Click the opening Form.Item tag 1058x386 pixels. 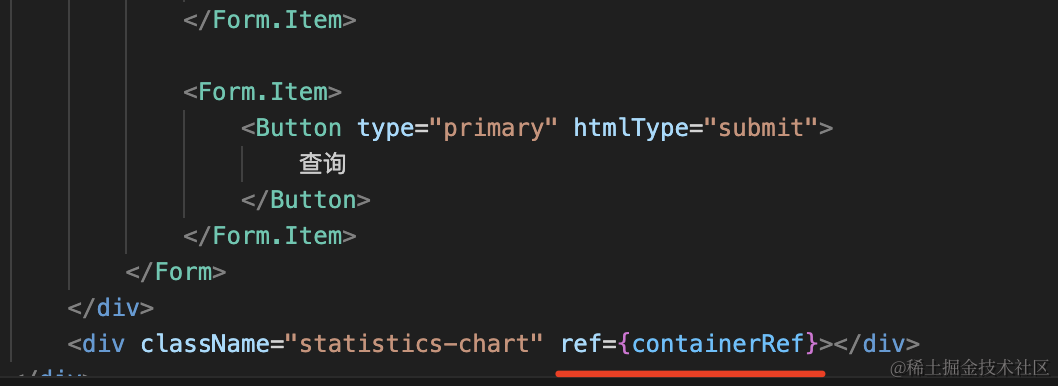(x=262, y=92)
